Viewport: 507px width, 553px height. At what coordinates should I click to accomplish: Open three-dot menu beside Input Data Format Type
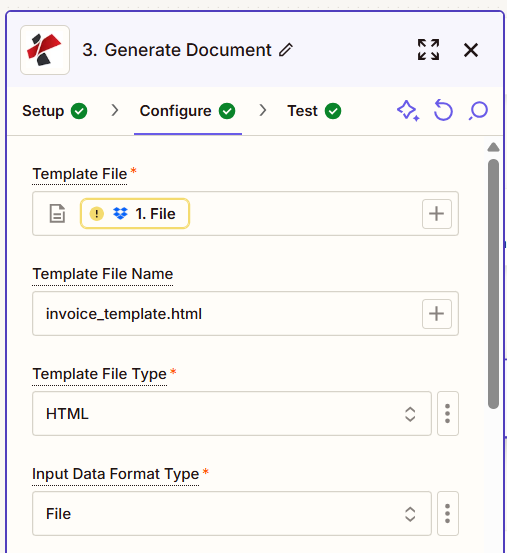coord(448,514)
